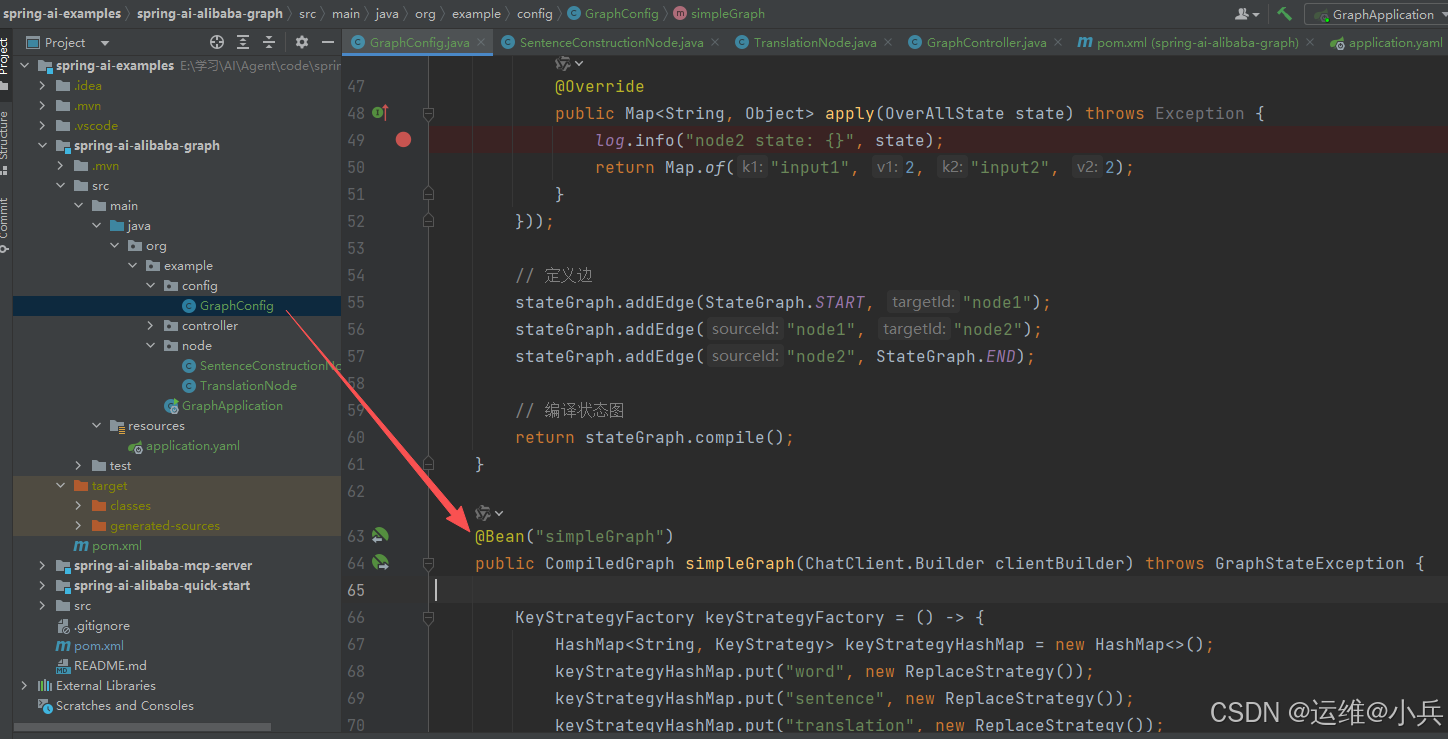This screenshot has width=1448, height=739.
Task: Expand the classes folder under target
Action: 78,505
